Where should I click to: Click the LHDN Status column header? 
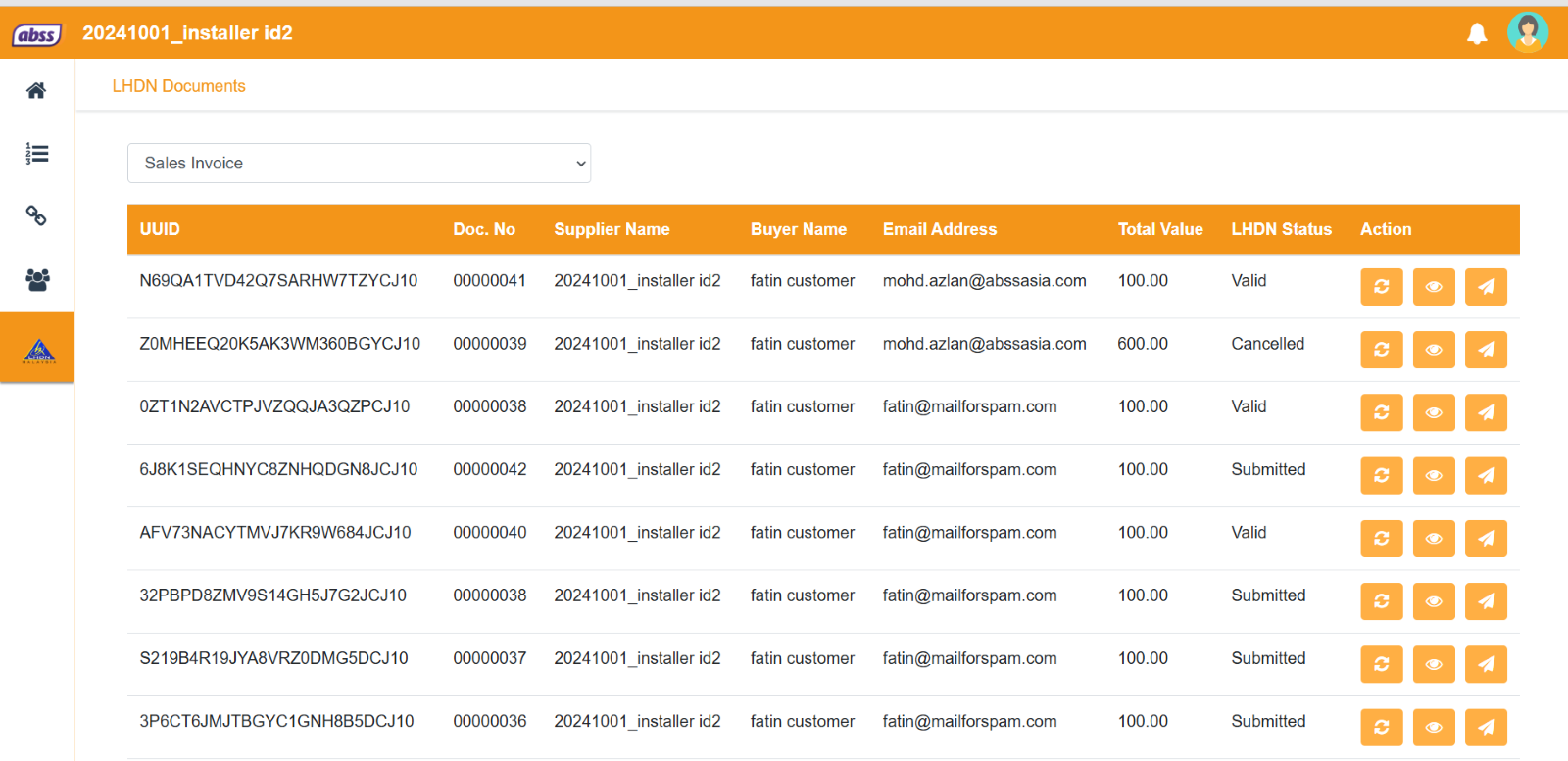1281,229
